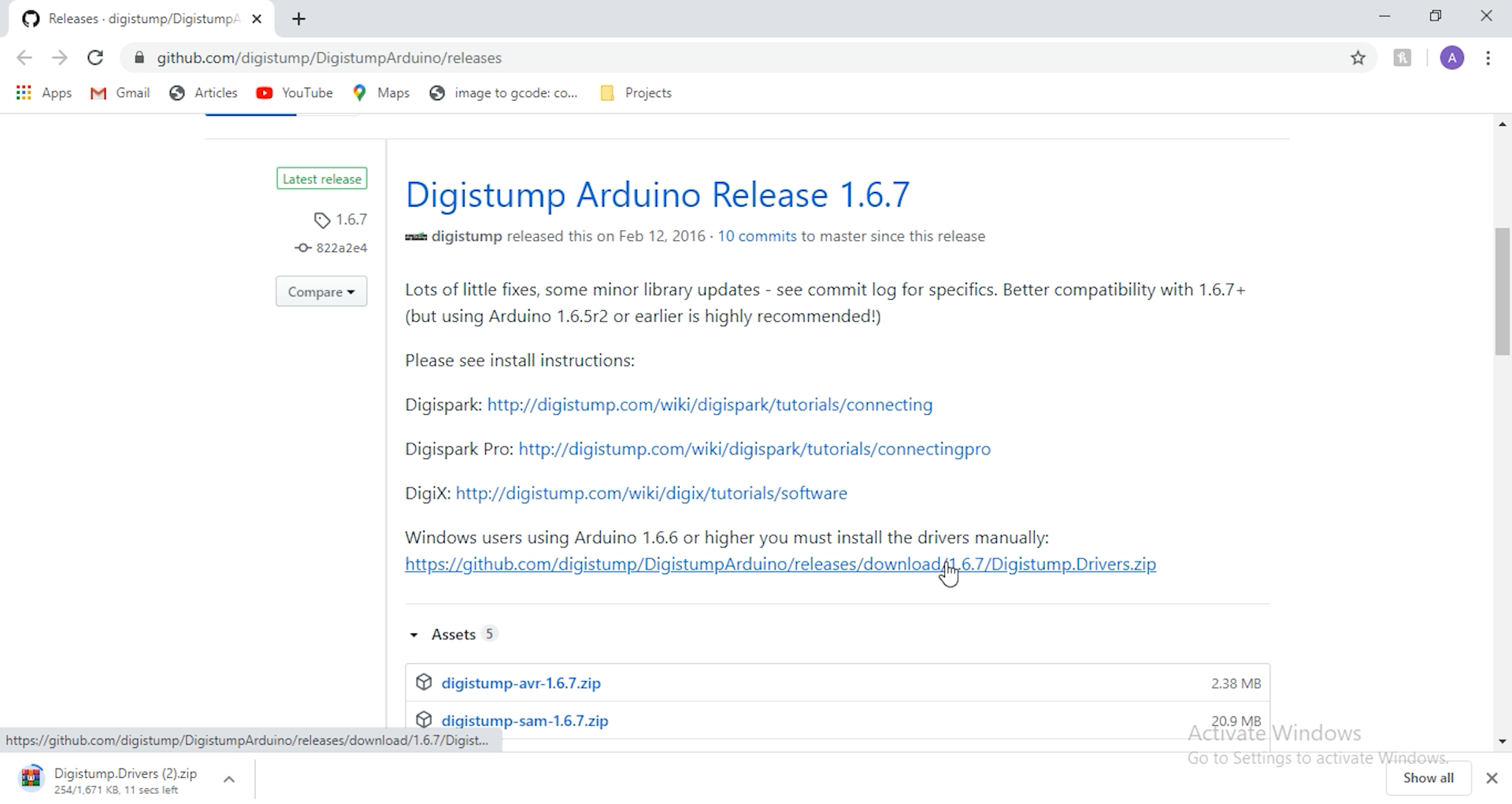Bookmark this page with the star icon
This screenshot has width=1512, height=804.
point(1358,57)
